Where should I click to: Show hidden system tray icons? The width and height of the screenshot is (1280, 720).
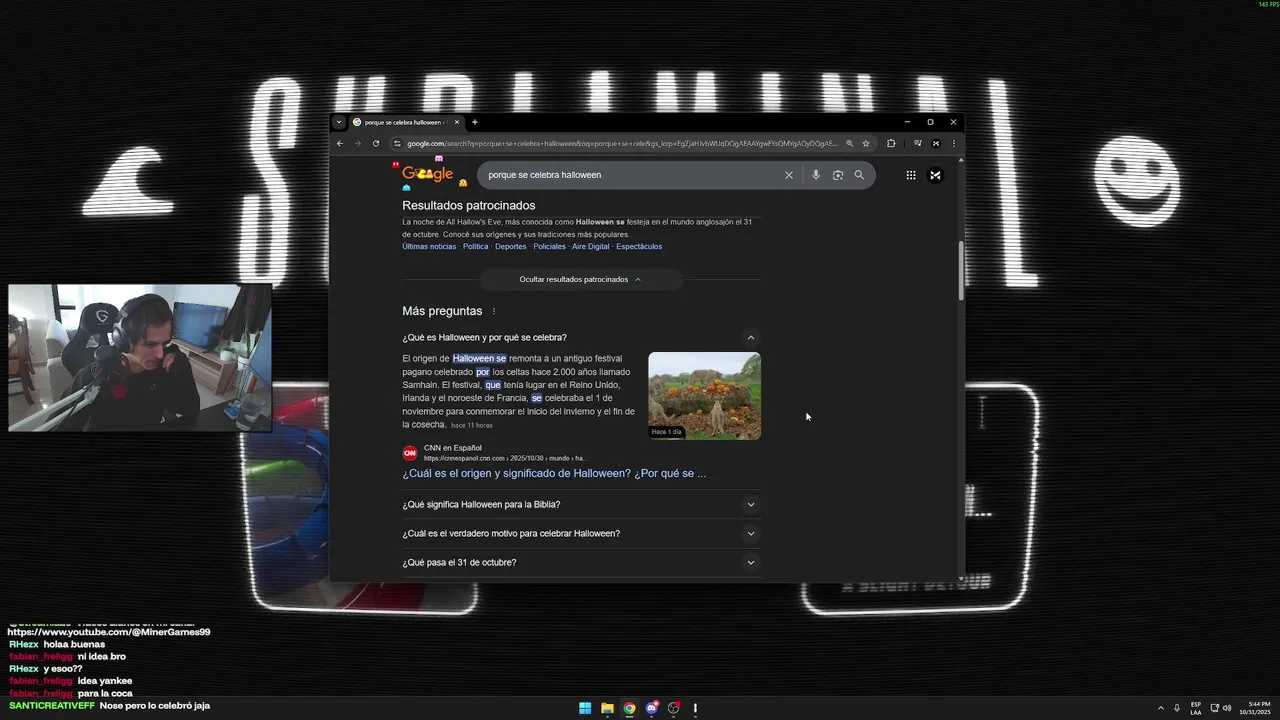(x=1161, y=708)
